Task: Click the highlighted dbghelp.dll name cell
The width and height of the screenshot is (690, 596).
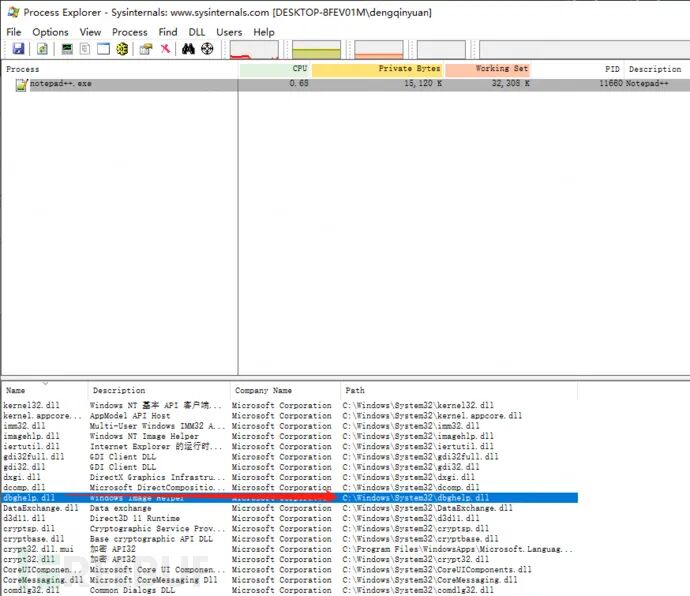Action: pyautogui.click(x=29, y=498)
